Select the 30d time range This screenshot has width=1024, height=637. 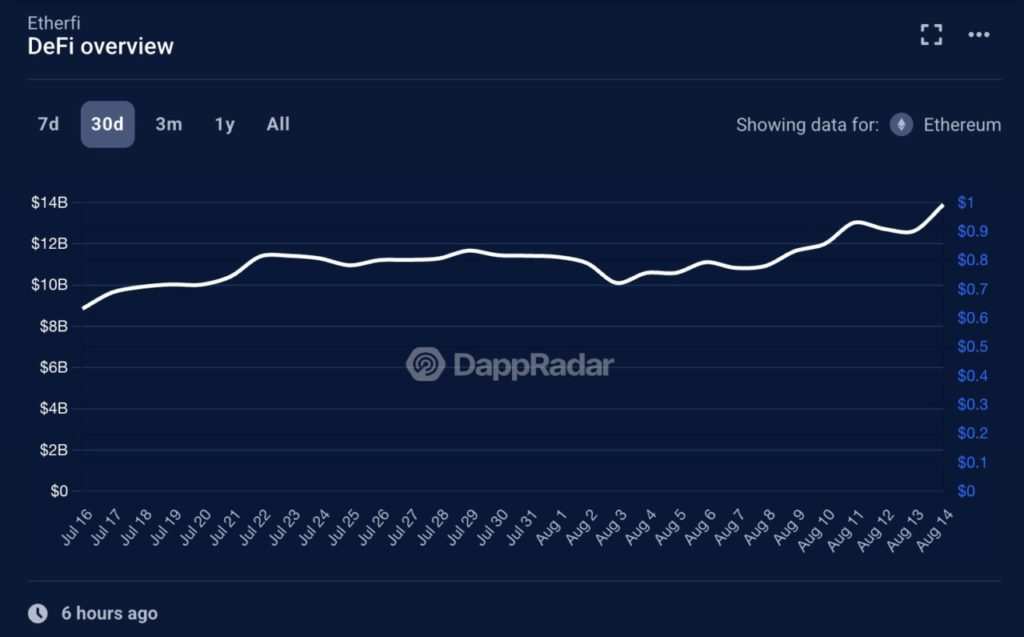pos(107,124)
